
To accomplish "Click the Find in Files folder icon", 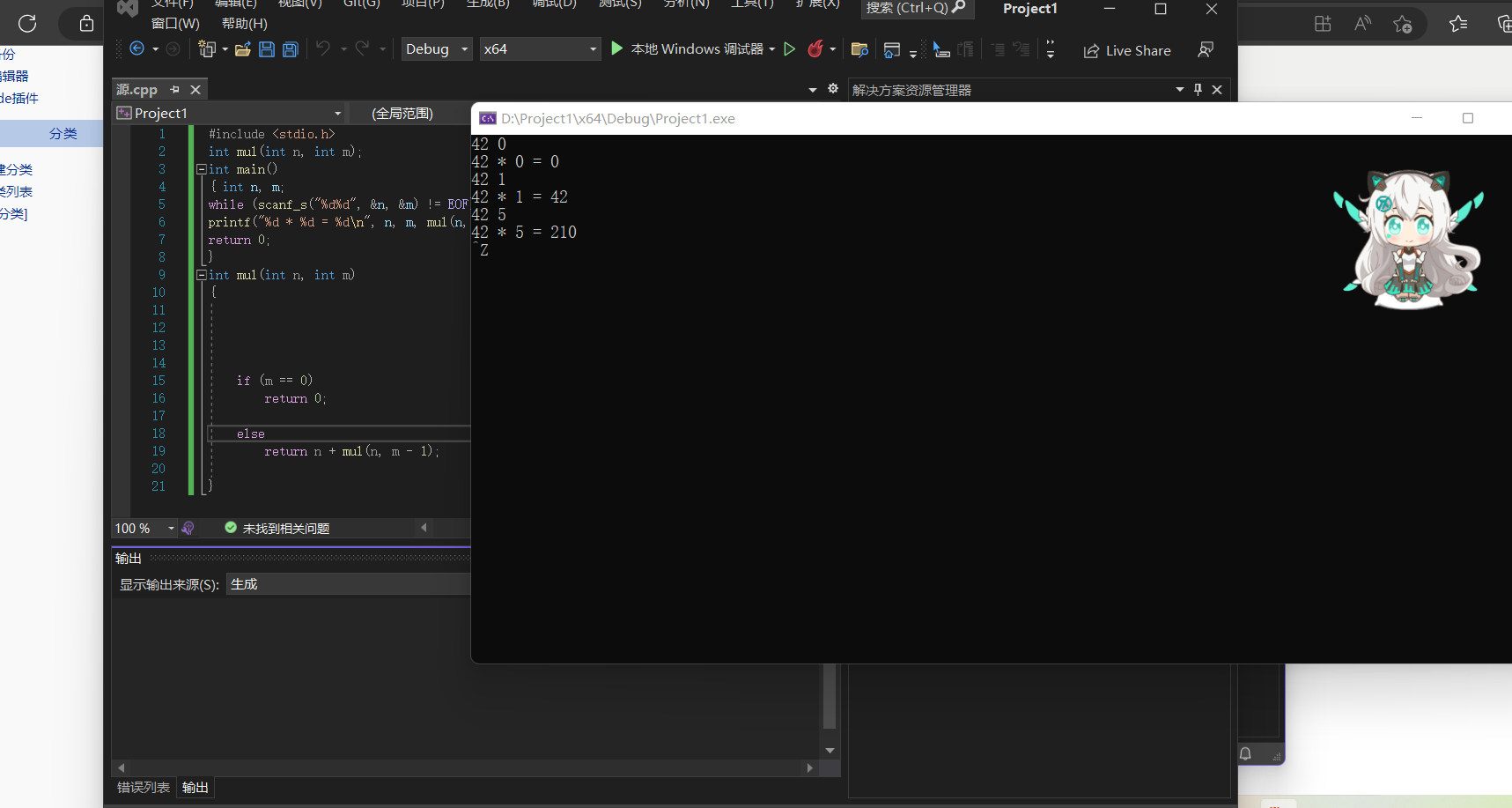I will click(x=860, y=50).
